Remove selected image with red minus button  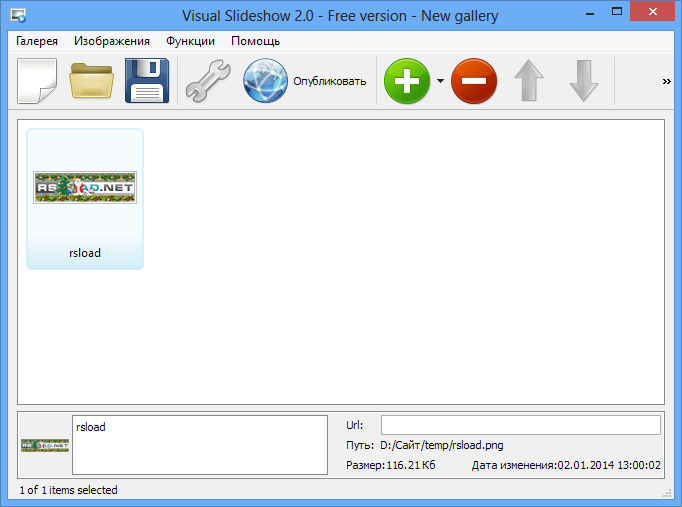point(474,81)
